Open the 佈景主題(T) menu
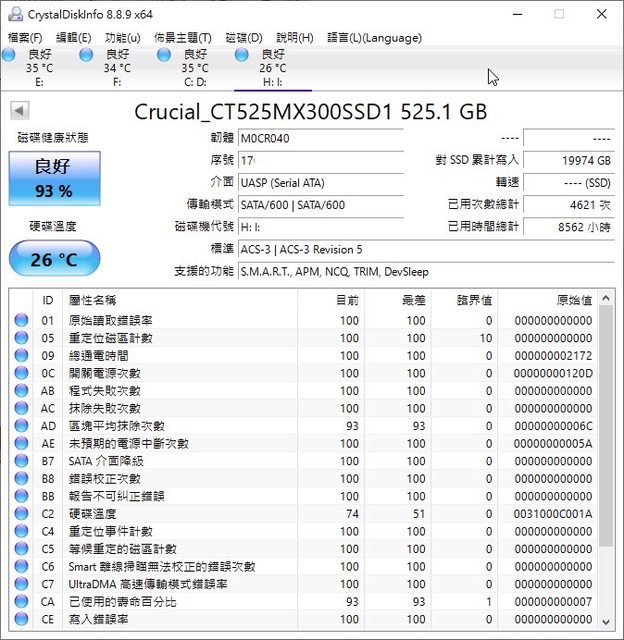 183,37
